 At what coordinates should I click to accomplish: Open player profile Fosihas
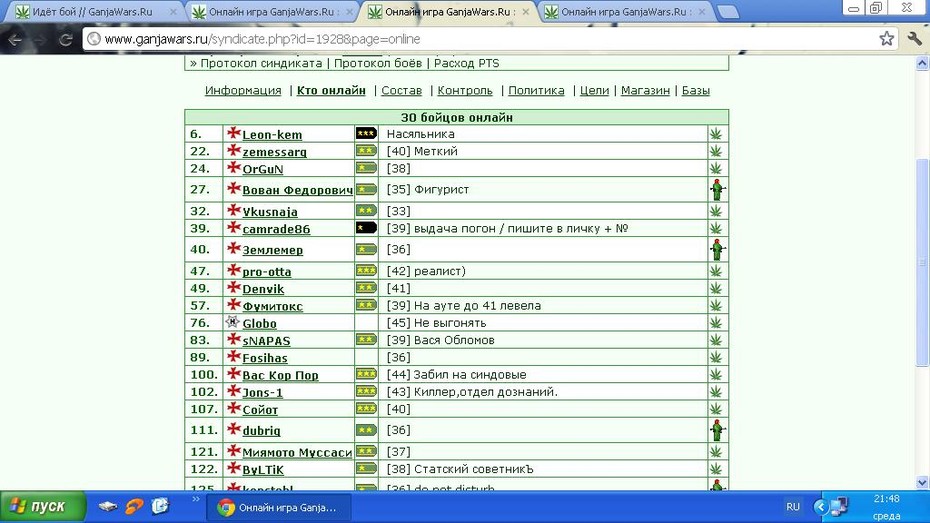coord(265,358)
